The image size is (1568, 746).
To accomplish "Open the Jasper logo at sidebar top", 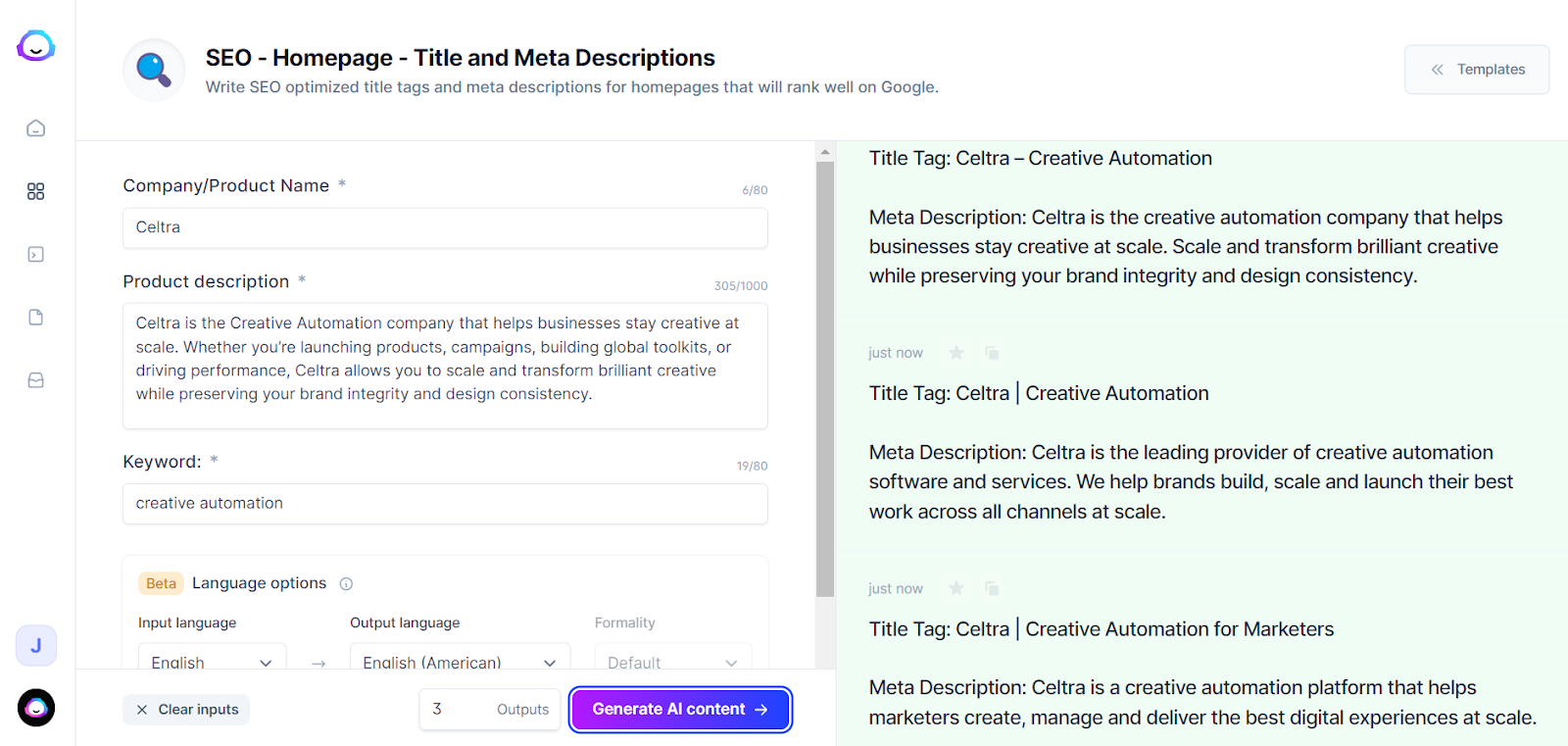I will click(x=36, y=46).
